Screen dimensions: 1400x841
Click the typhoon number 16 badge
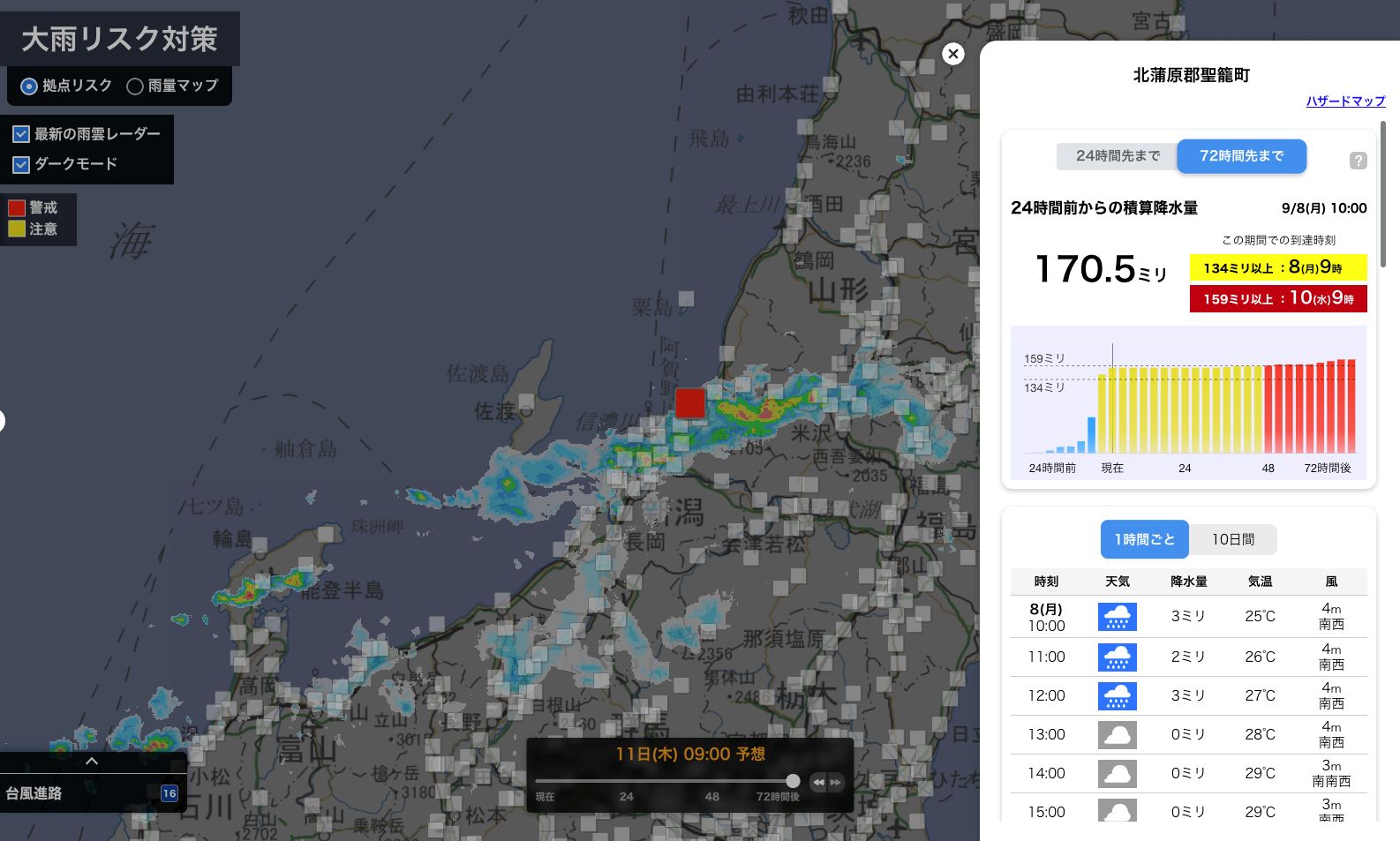[x=169, y=793]
